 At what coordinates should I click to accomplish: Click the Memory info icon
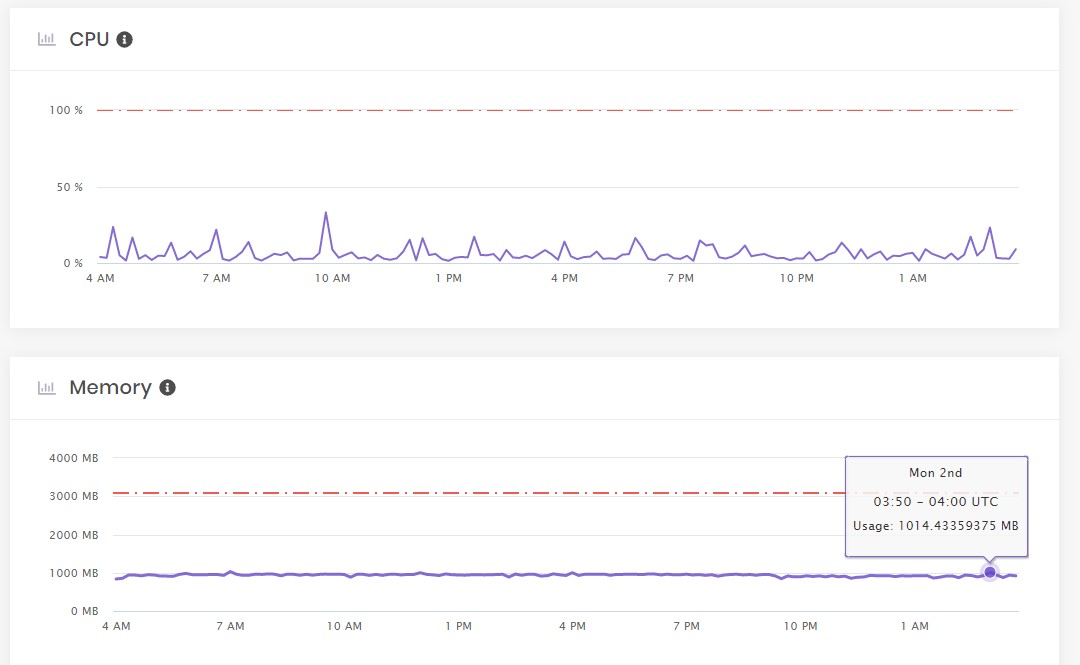click(x=167, y=387)
